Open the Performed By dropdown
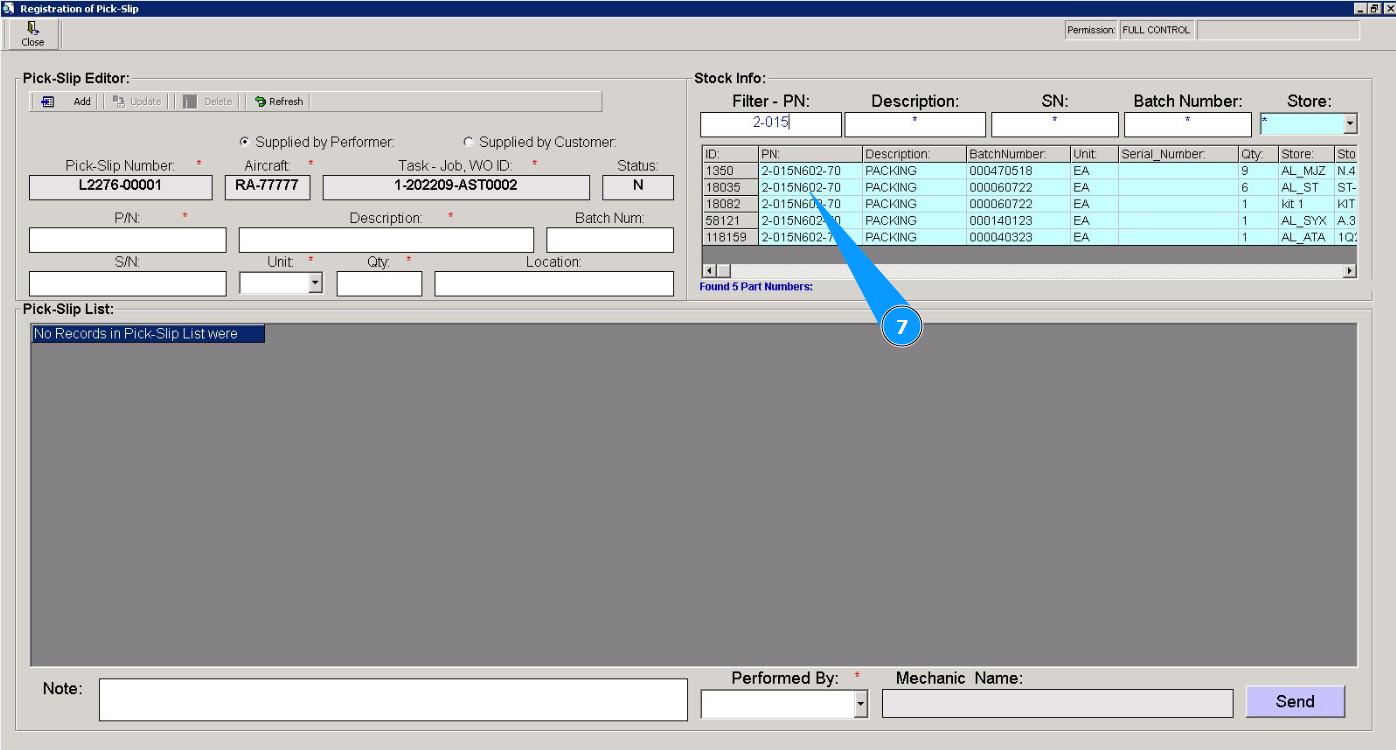 pyautogui.click(x=860, y=704)
